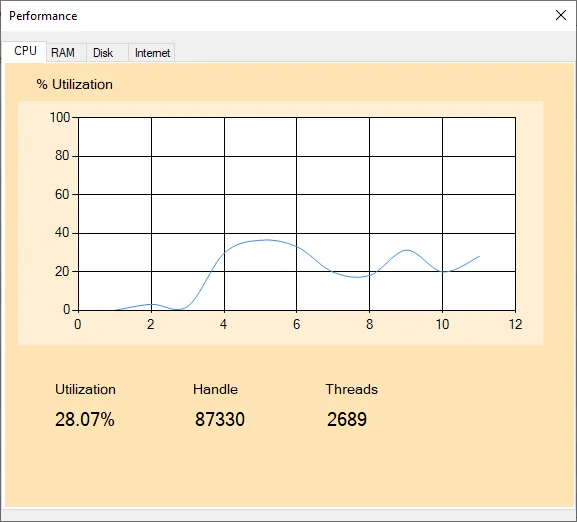Click the Performance window title
The image size is (577, 522).
[43, 16]
